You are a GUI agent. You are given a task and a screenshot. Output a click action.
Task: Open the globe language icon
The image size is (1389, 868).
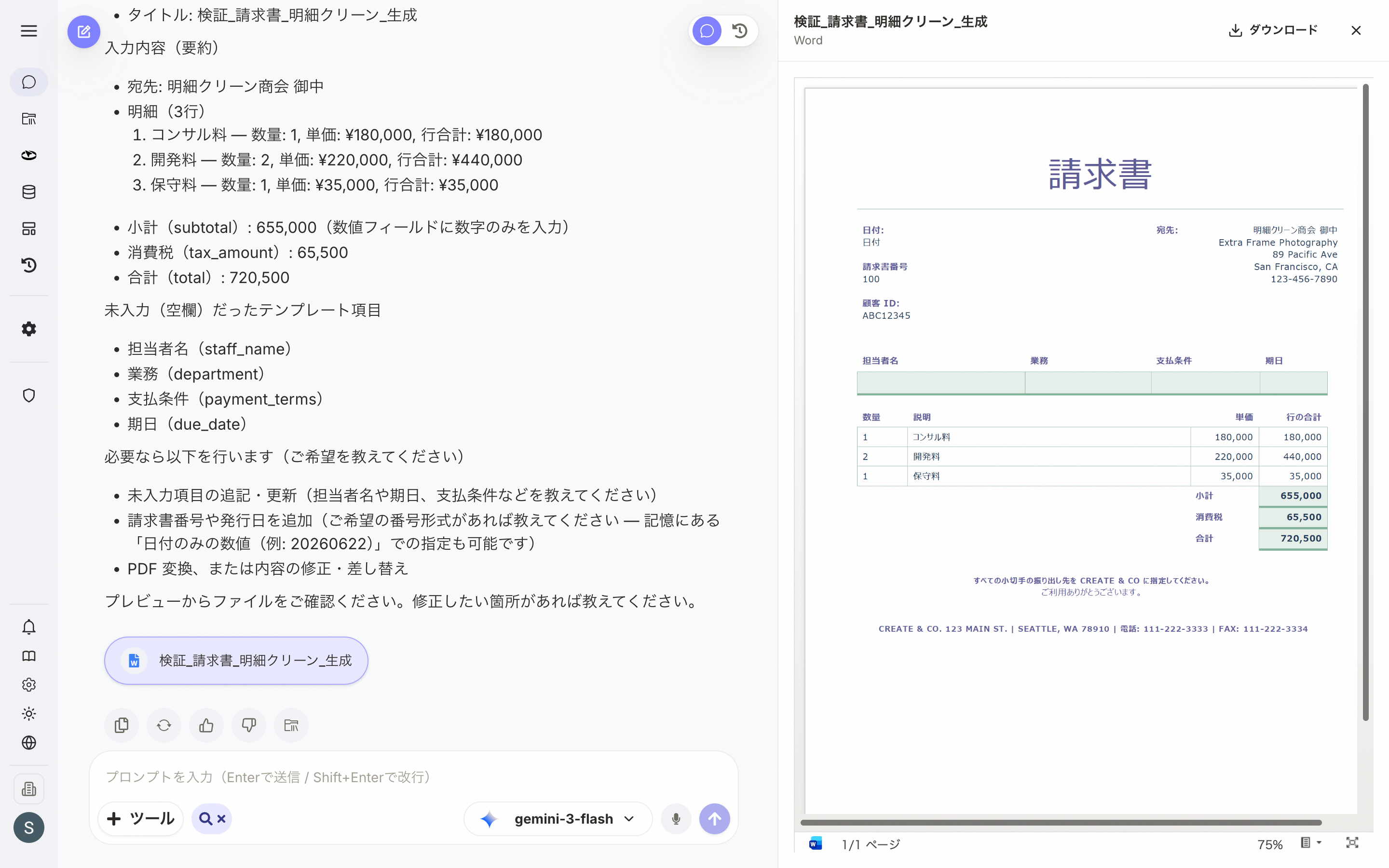[x=29, y=743]
